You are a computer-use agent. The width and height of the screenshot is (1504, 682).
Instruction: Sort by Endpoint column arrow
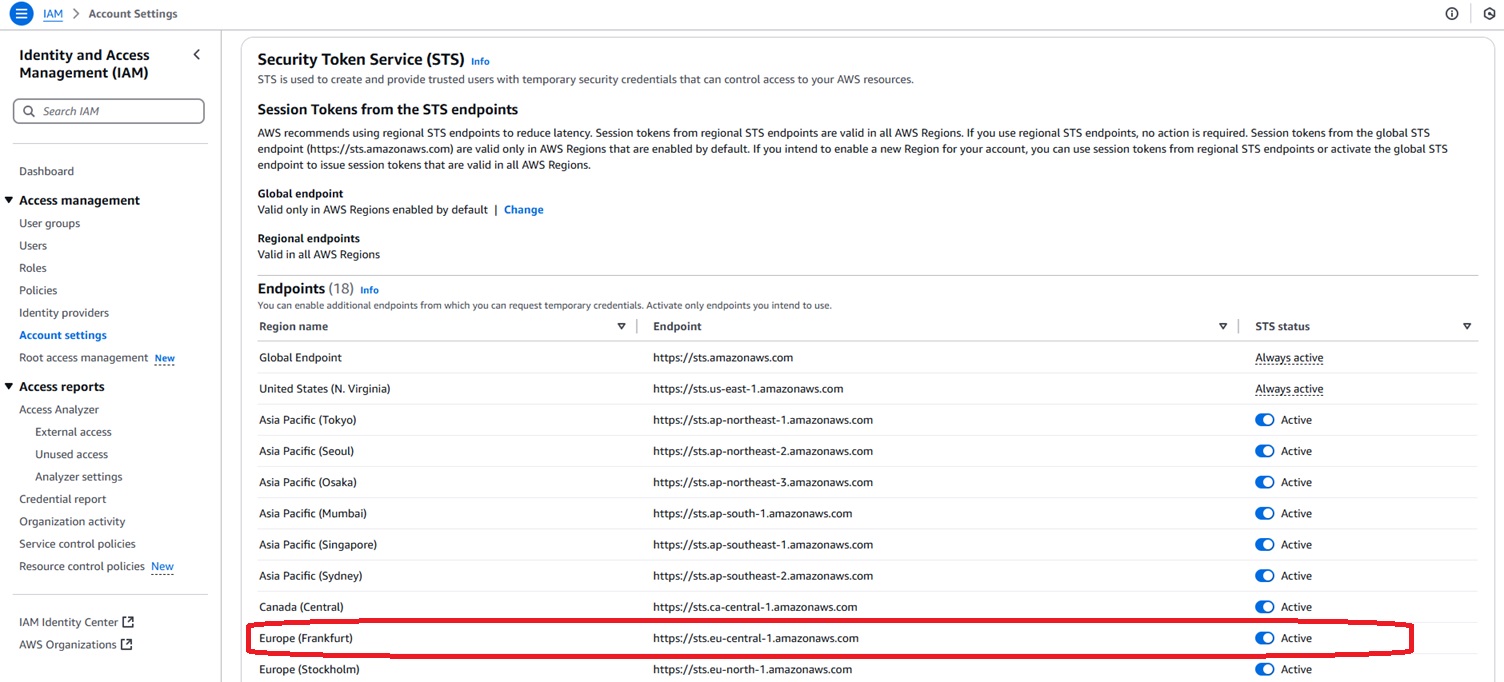pyautogui.click(x=1223, y=326)
